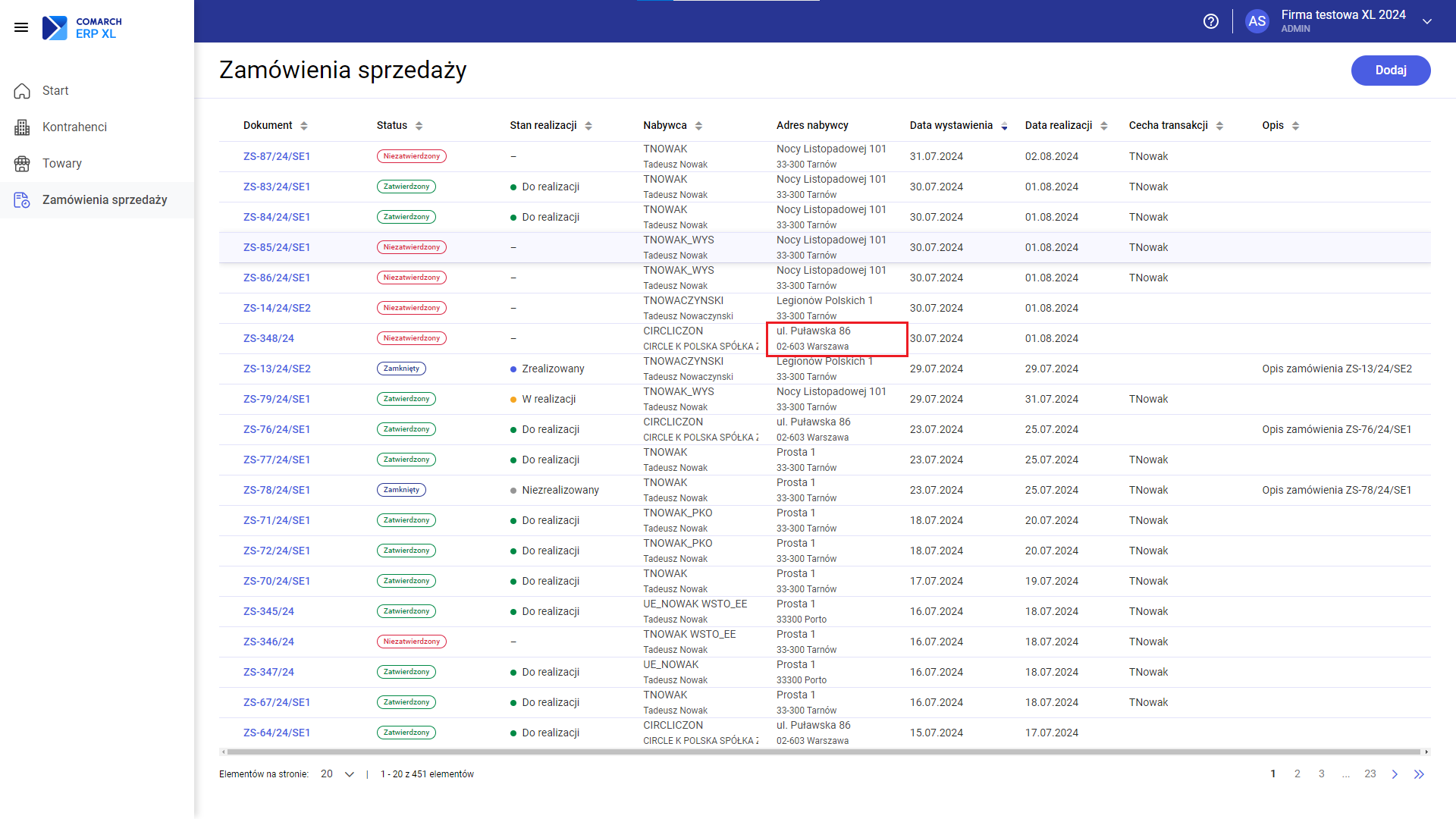Click the Adres nabywcy column header
The height and width of the screenshot is (819, 1456).
[x=812, y=126]
